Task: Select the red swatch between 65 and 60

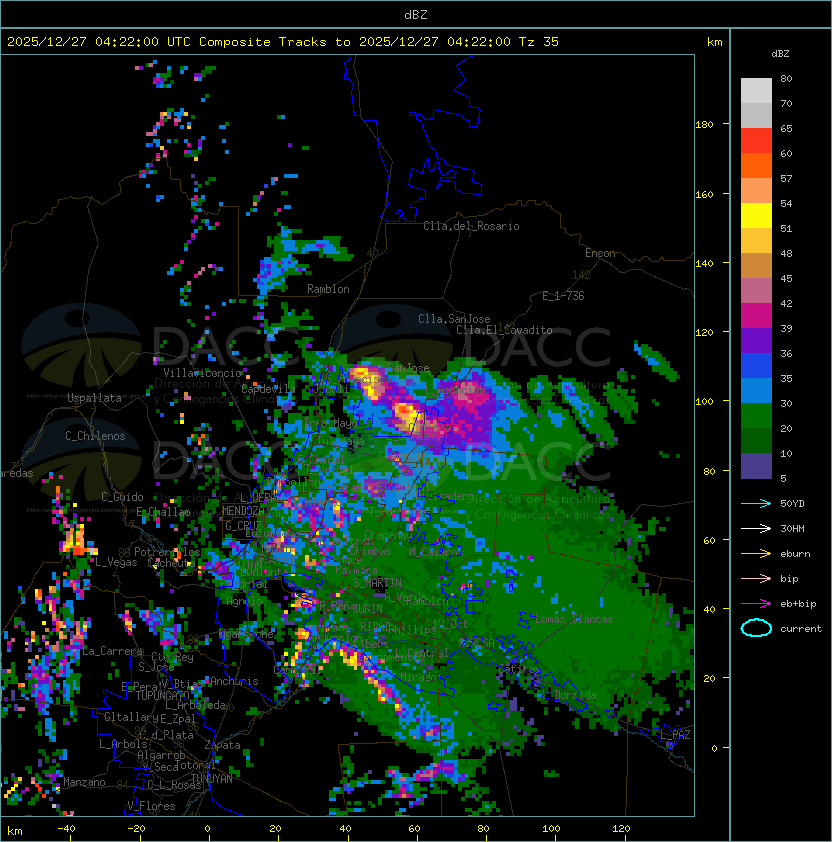Action: 756,141
